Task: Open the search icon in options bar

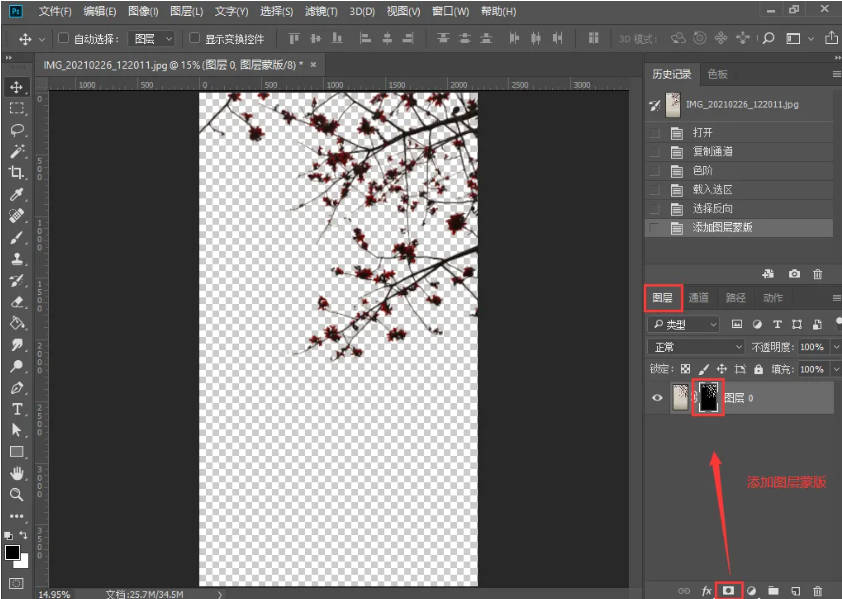Action: point(768,38)
